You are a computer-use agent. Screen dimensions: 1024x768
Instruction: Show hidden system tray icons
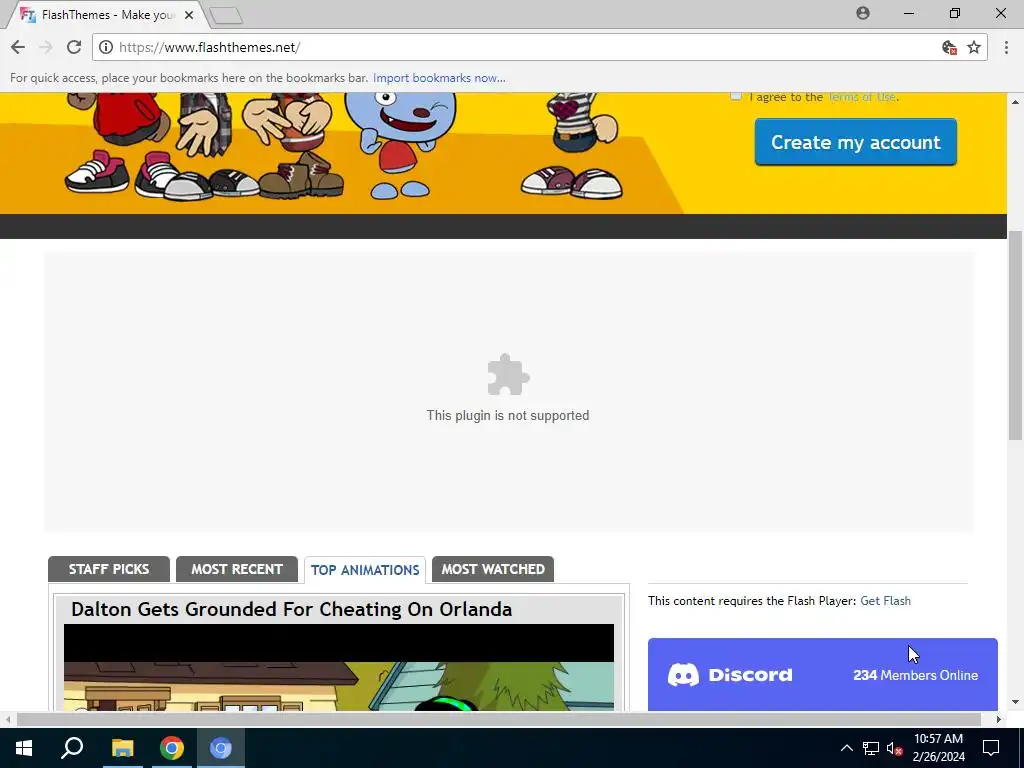(846, 748)
